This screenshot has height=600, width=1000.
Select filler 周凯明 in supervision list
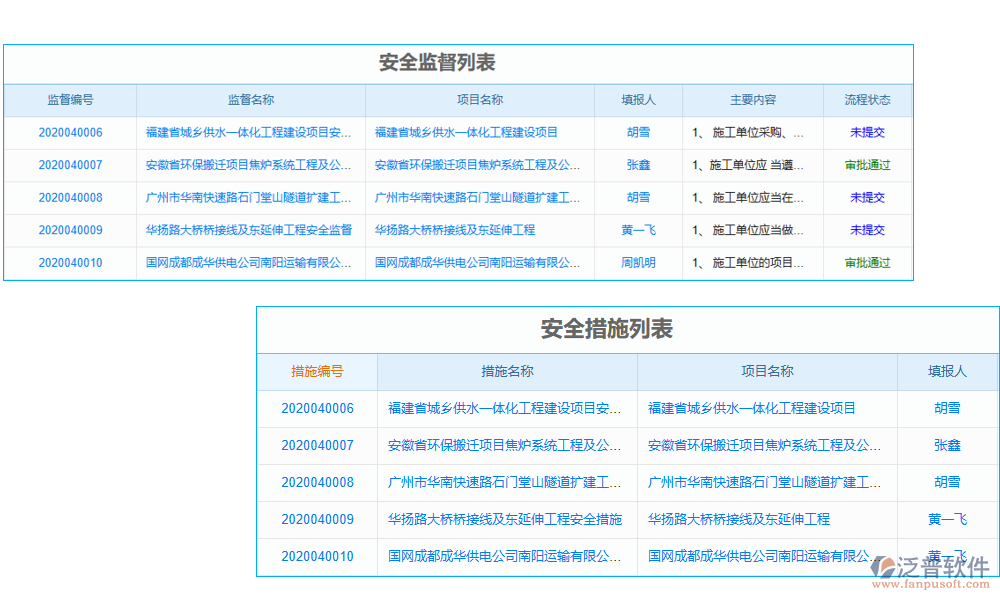click(x=637, y=263)
